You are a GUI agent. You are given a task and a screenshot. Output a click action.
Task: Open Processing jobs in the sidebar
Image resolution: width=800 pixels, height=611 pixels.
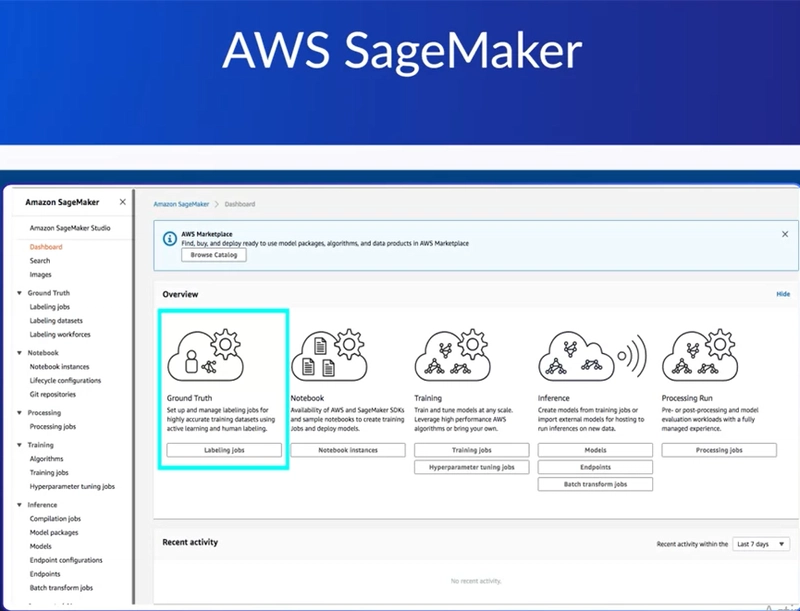[x=53, y=426]
